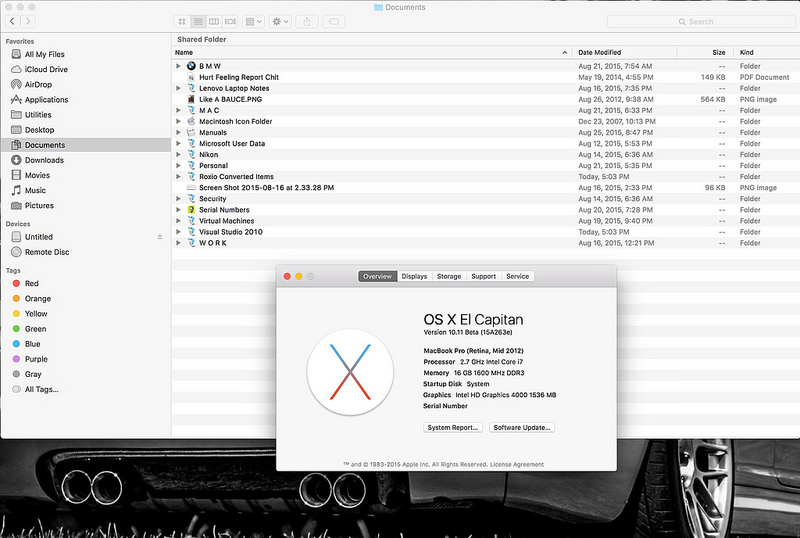
Task: Open Pictures in sidebar
Action: tap(39, 206)
